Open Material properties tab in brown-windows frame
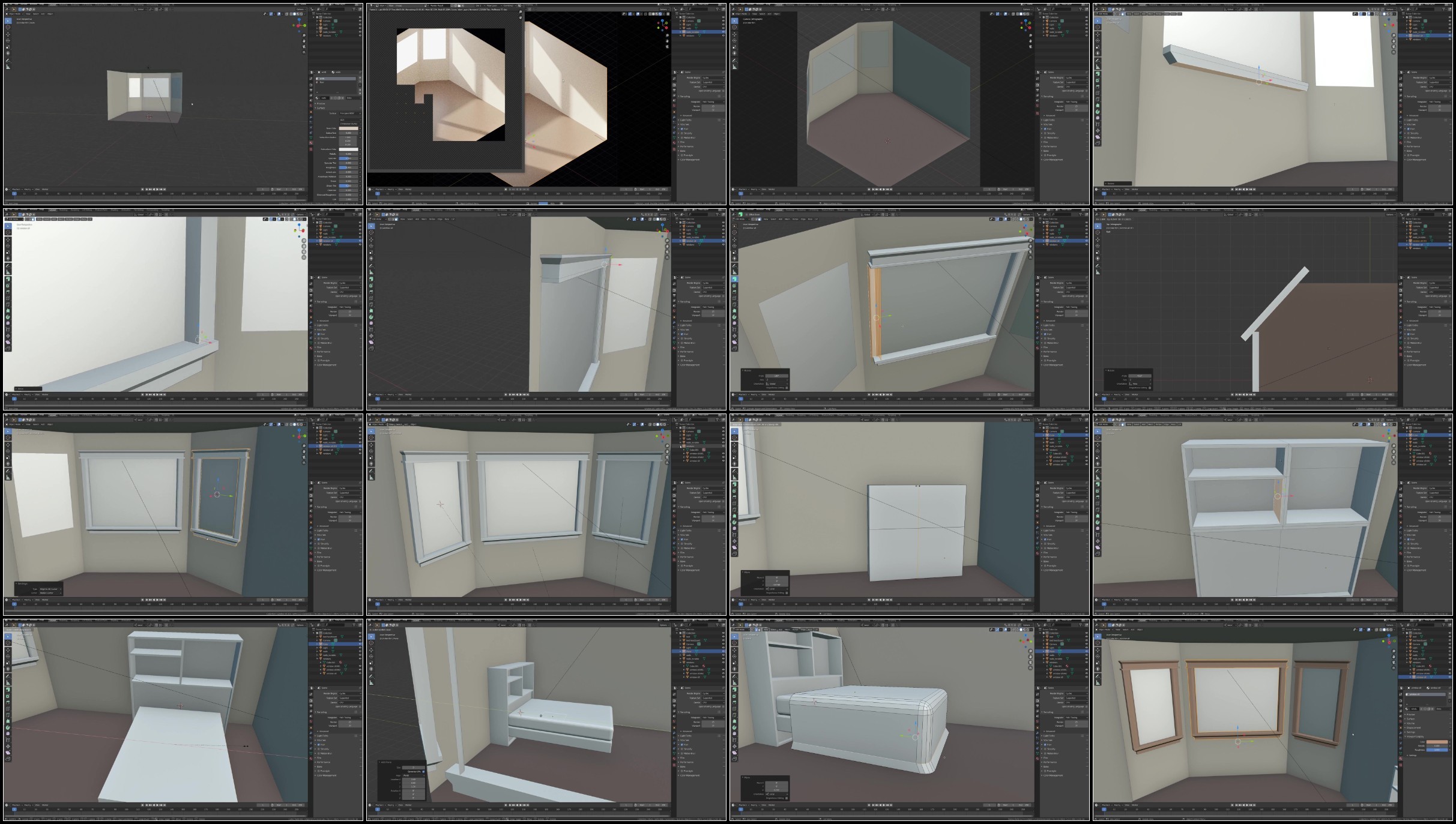 tap(1401, 759)
